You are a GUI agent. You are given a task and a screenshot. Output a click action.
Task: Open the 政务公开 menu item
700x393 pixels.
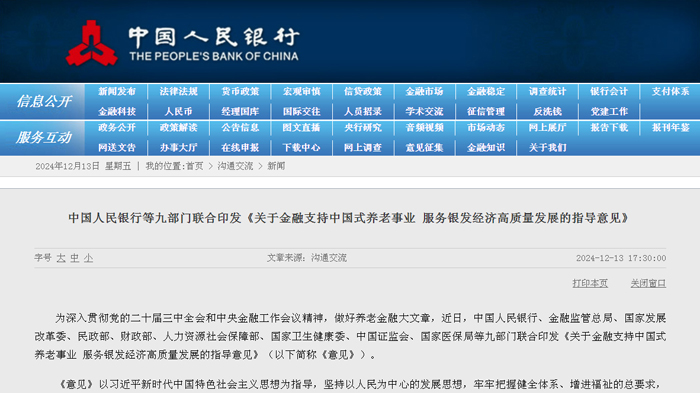tap(117, 128)
